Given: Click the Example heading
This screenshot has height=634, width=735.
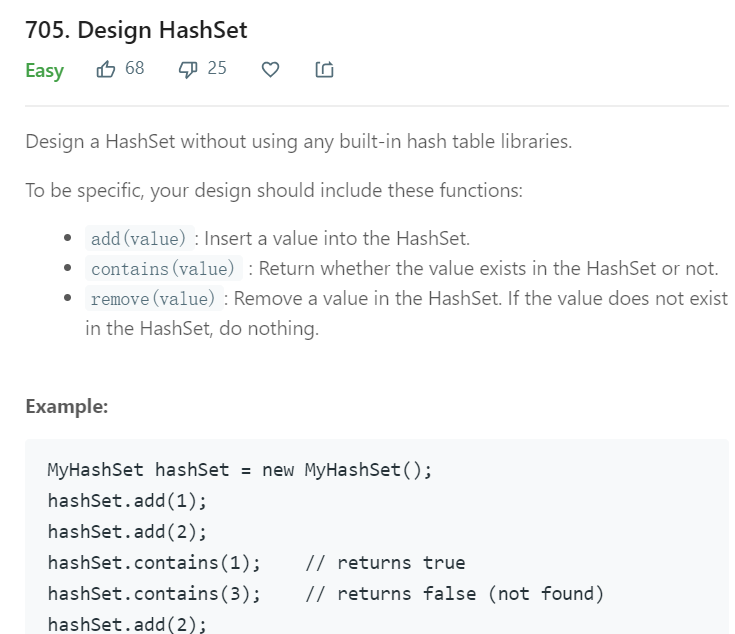Looking at the screenshot, I should (x=67, y=406).
